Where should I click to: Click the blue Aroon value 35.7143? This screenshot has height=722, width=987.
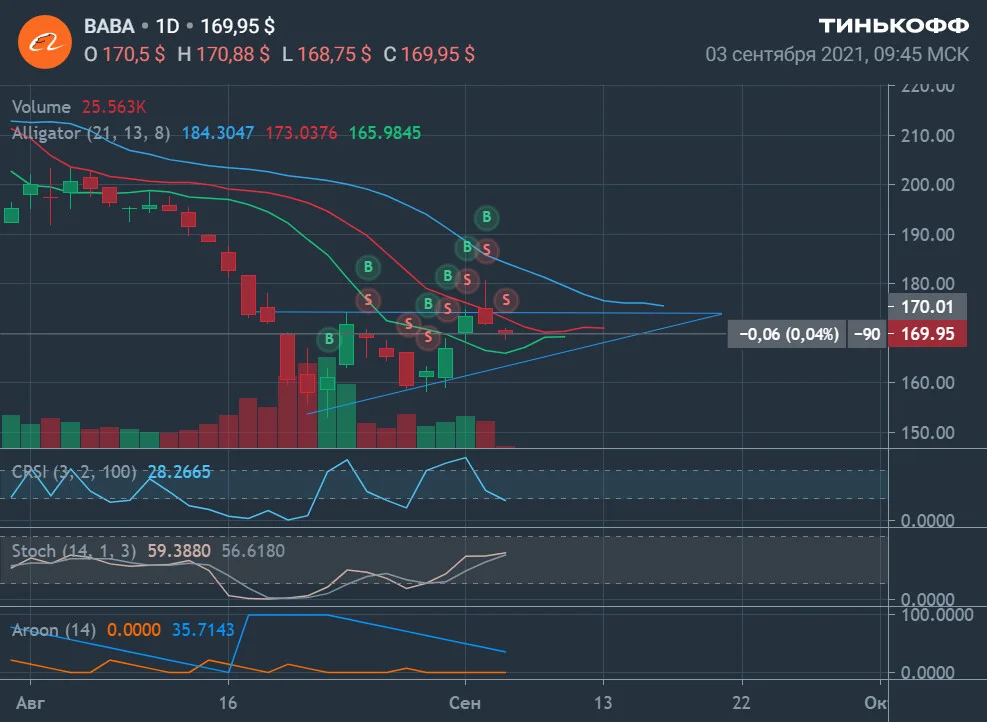(x=203, y=629)
